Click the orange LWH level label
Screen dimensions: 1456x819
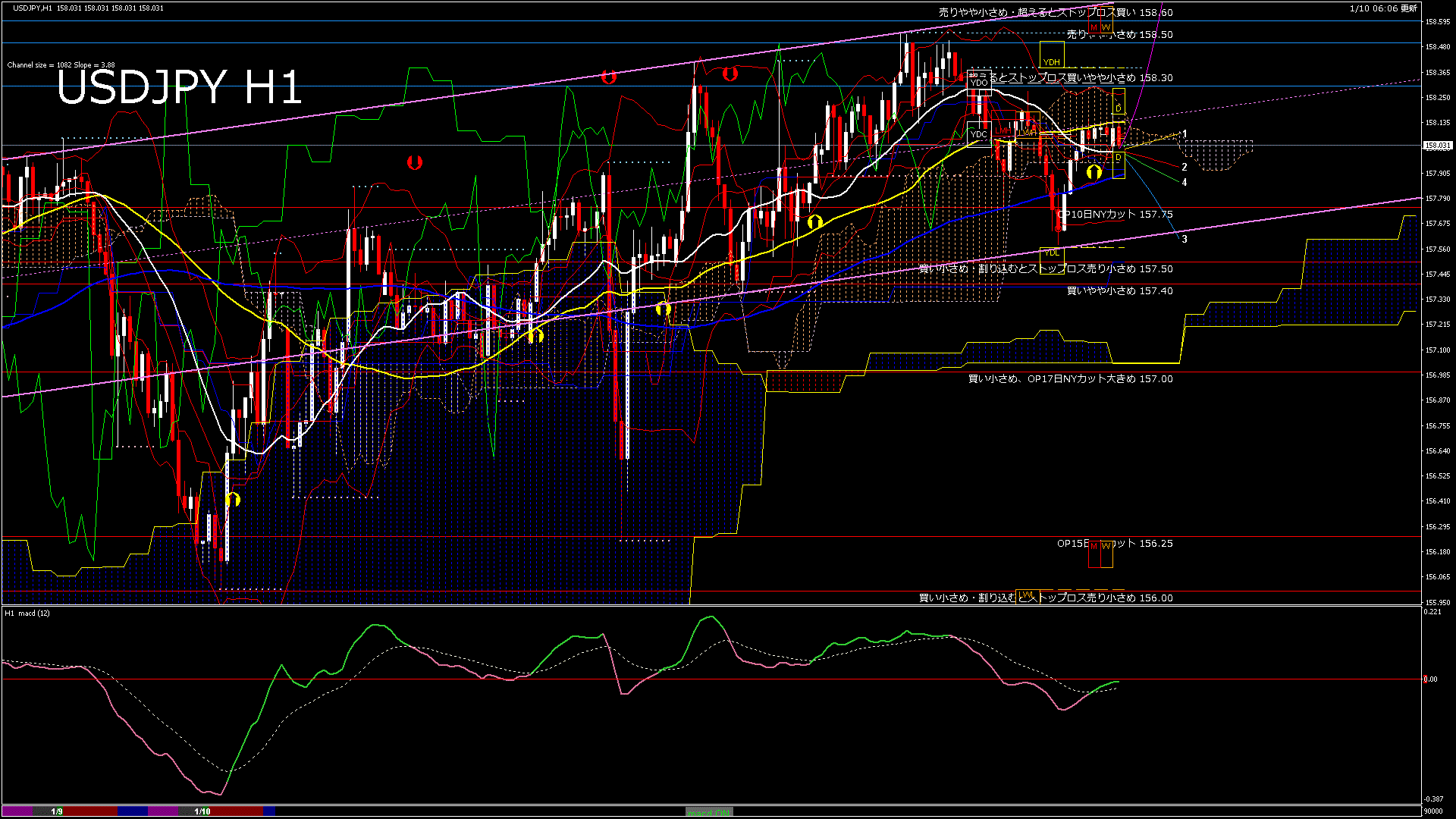[1028, 132]
